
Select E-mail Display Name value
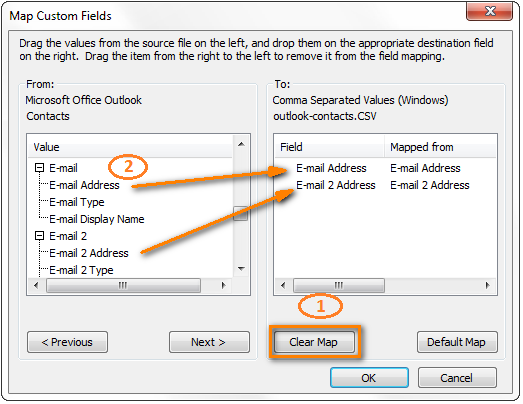pyautogui.click(x=97, y=219)
